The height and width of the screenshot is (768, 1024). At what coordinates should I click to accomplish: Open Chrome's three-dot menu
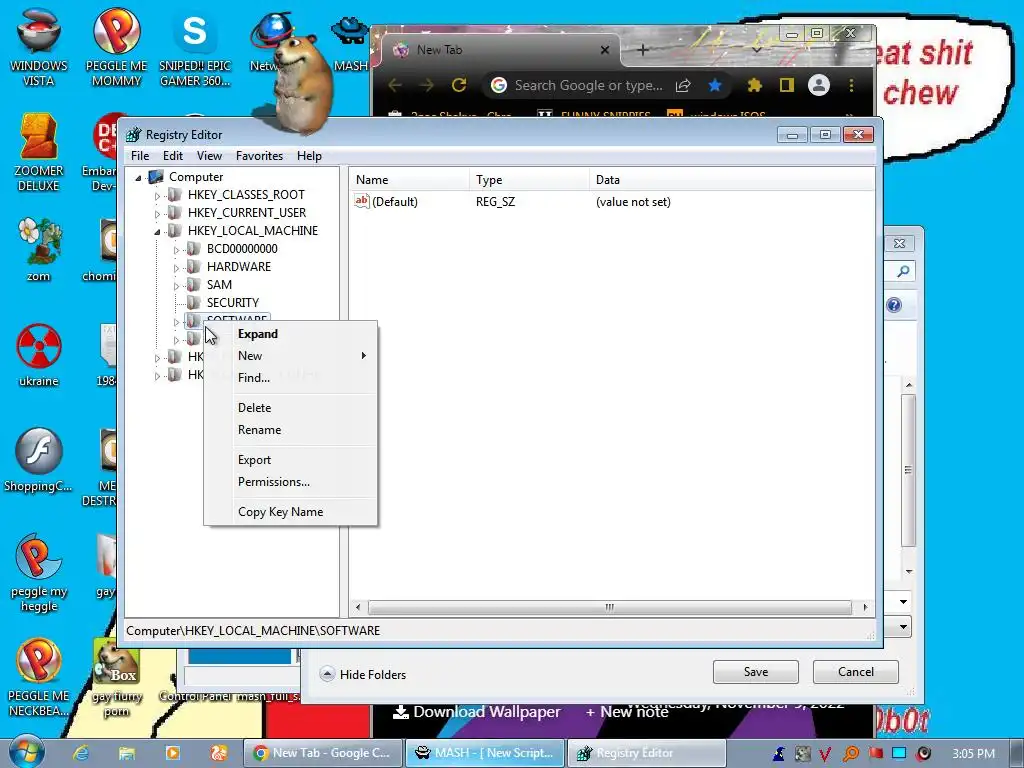coord(851,85)
